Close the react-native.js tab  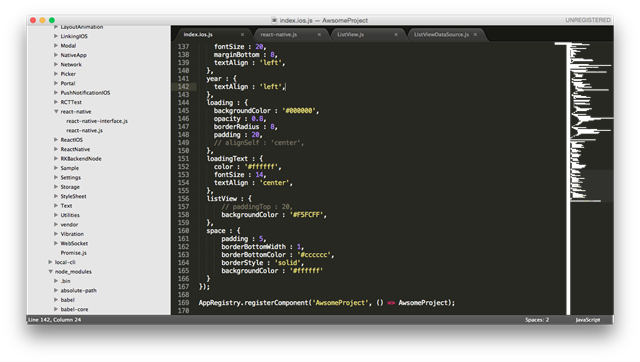[319, 35]
